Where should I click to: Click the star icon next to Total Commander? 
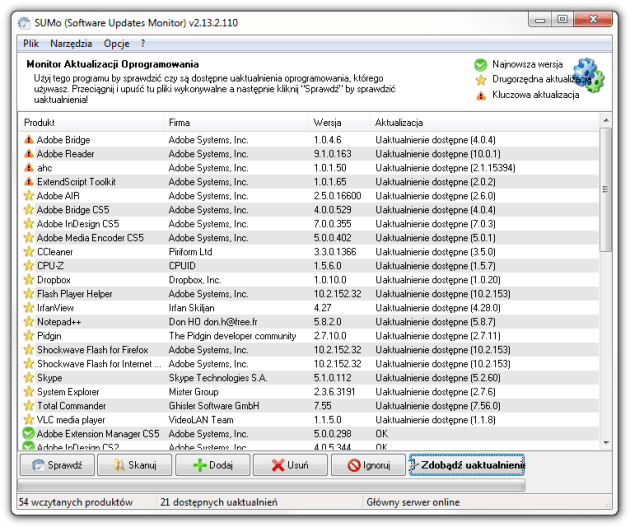pos(29,406)
